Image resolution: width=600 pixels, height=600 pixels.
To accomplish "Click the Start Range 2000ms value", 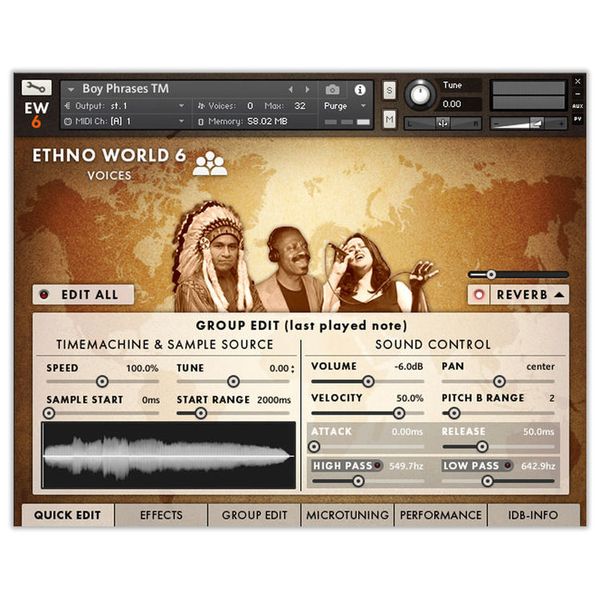I will tap(274, 400).
